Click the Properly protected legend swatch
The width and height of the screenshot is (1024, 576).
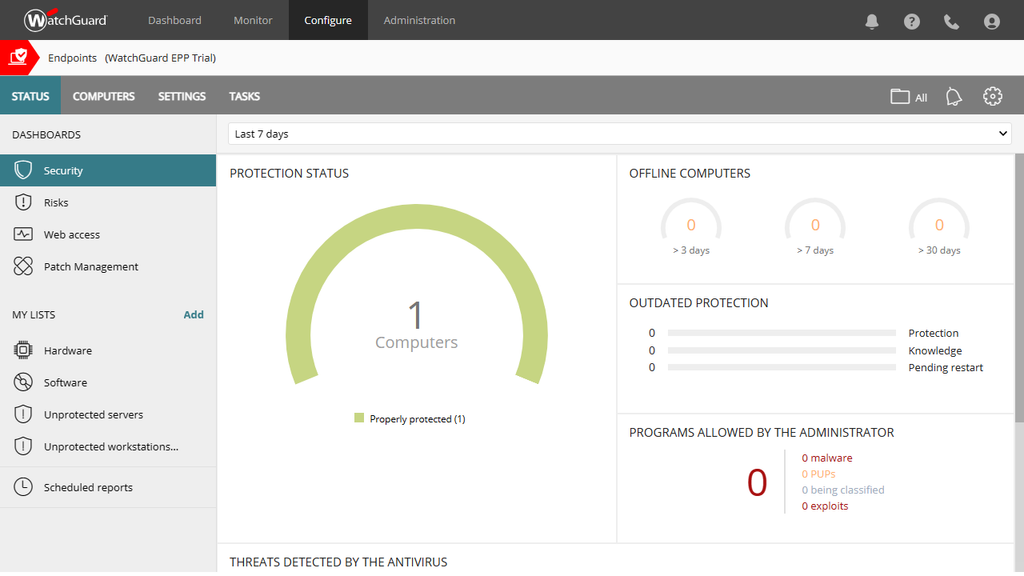click(x=358, y=418)
